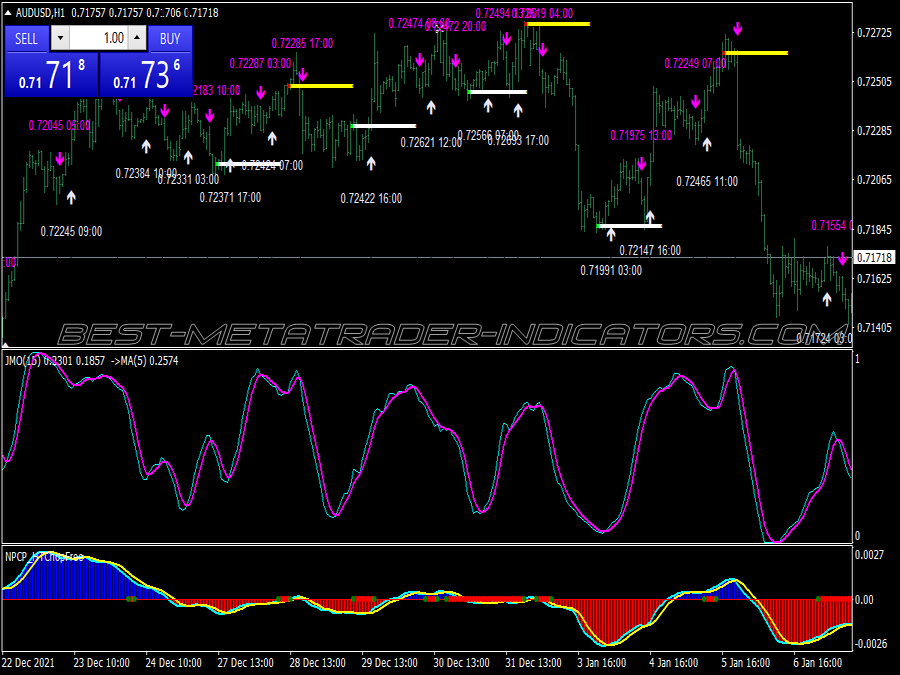Viewport: 900px width, 675px height.
Task: Click the AUDUSD,H1 chart title text
Action: point(40,13)
